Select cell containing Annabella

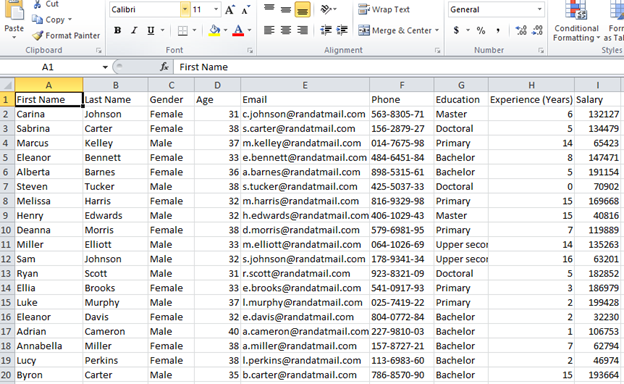[49, 346]
